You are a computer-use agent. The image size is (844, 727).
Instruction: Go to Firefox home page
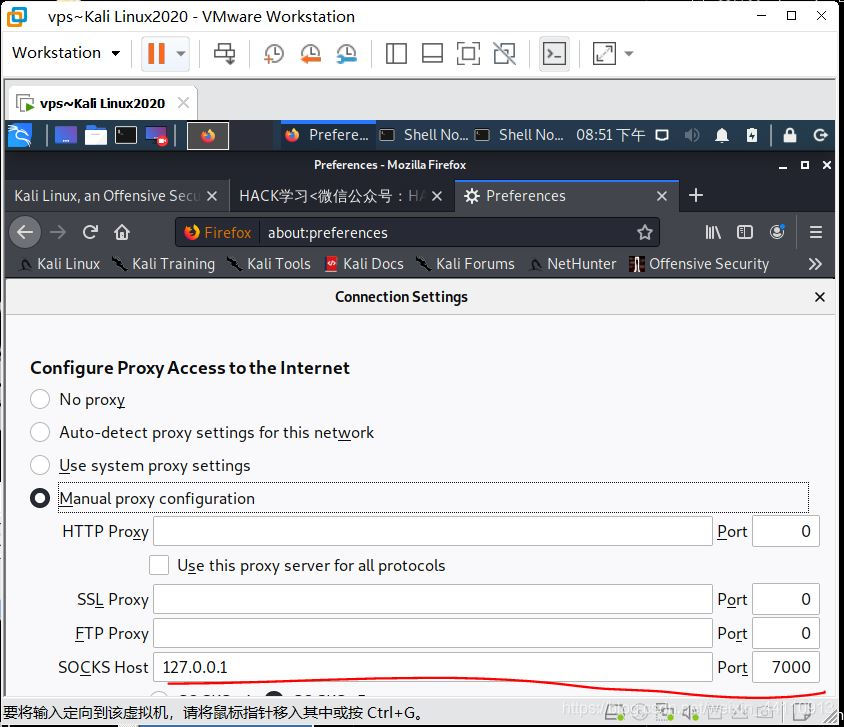point(122,232)
